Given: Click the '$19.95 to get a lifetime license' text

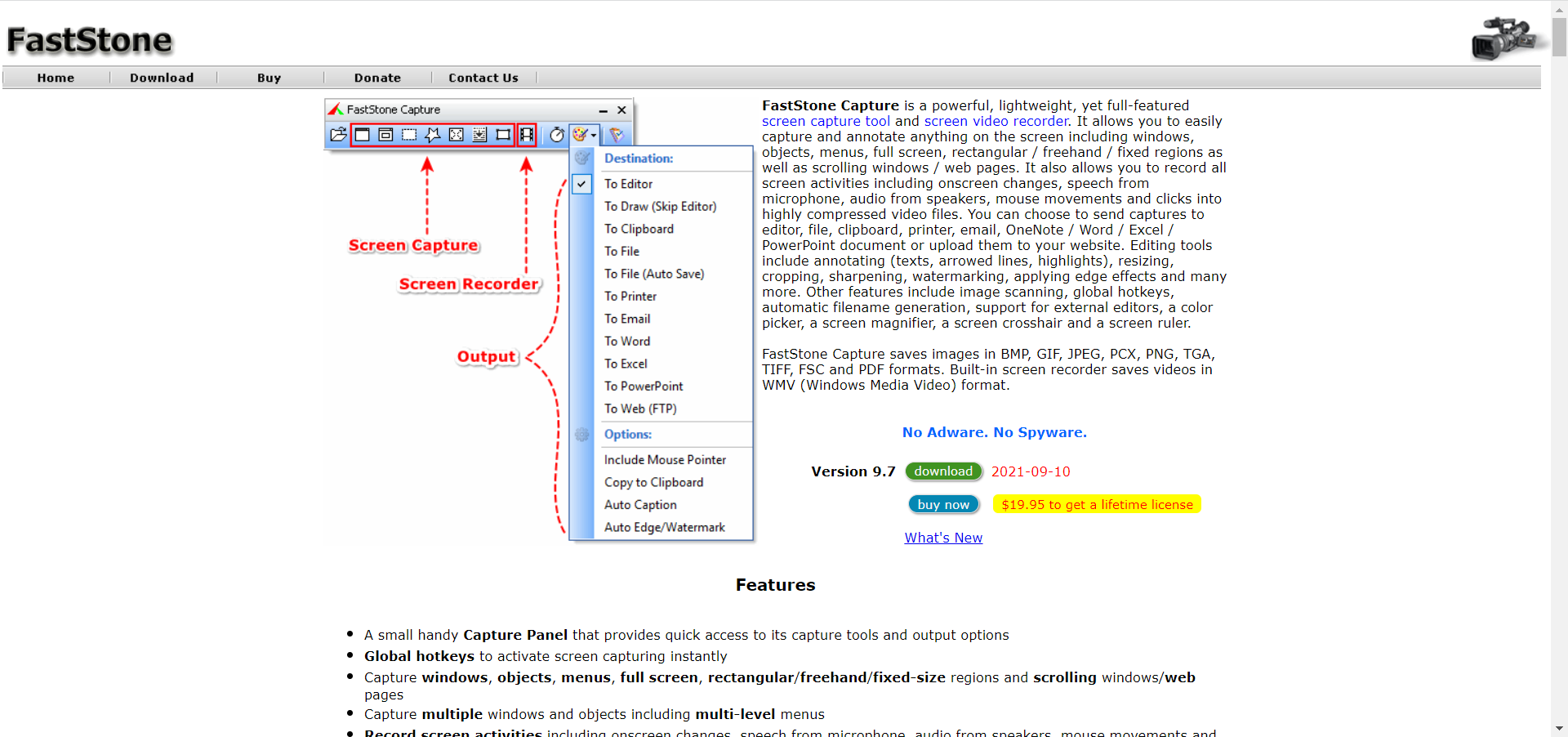Looking at the screenshot, I should coord(1097,505).
